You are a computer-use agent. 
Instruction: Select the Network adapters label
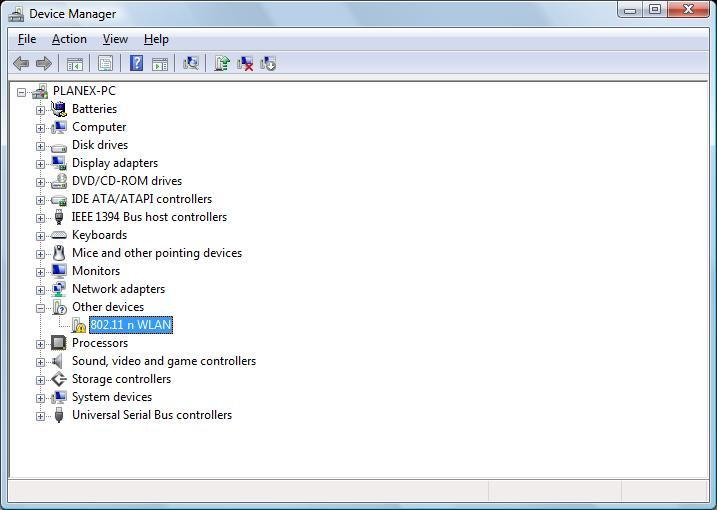pyautogui.click(x=118, y=289)
